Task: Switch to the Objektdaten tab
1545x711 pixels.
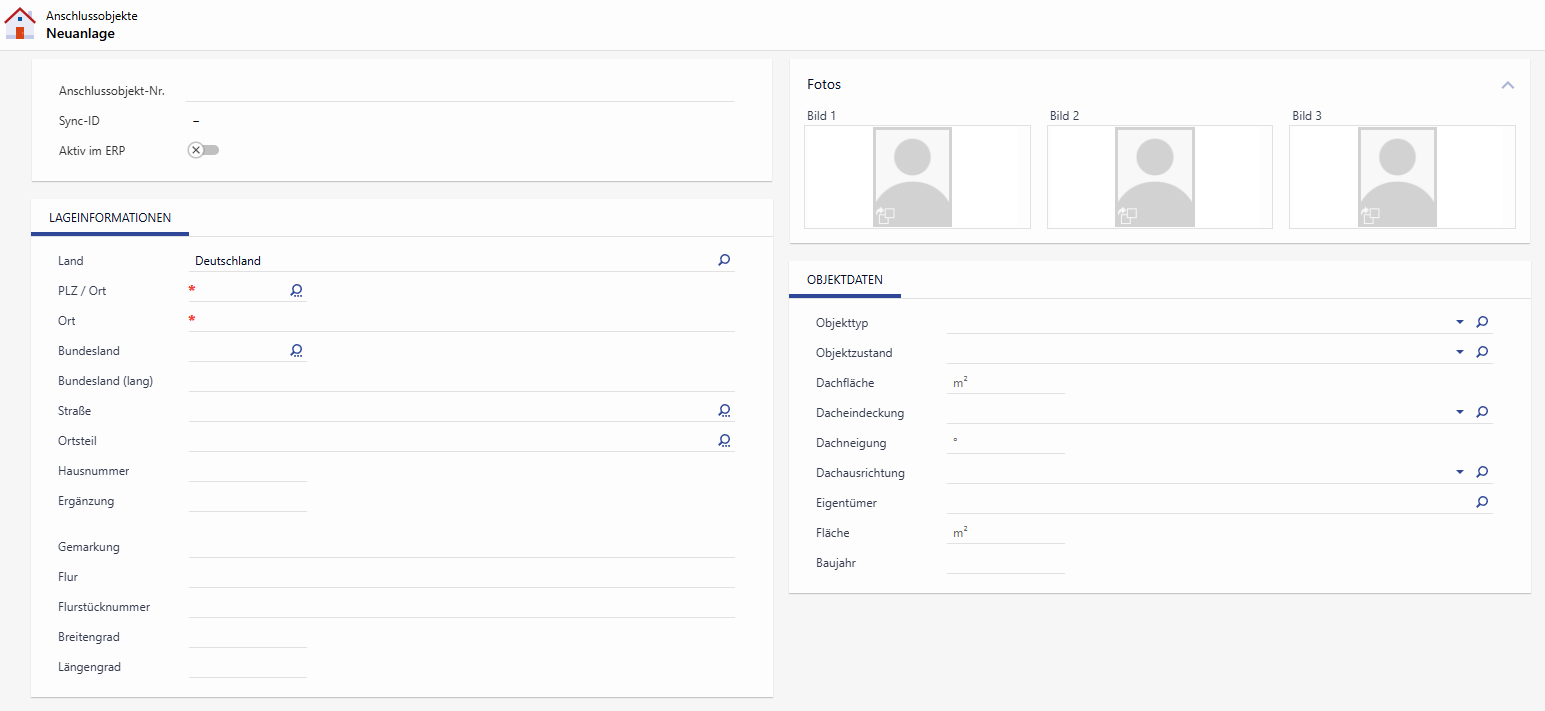Action: point(844,280)
